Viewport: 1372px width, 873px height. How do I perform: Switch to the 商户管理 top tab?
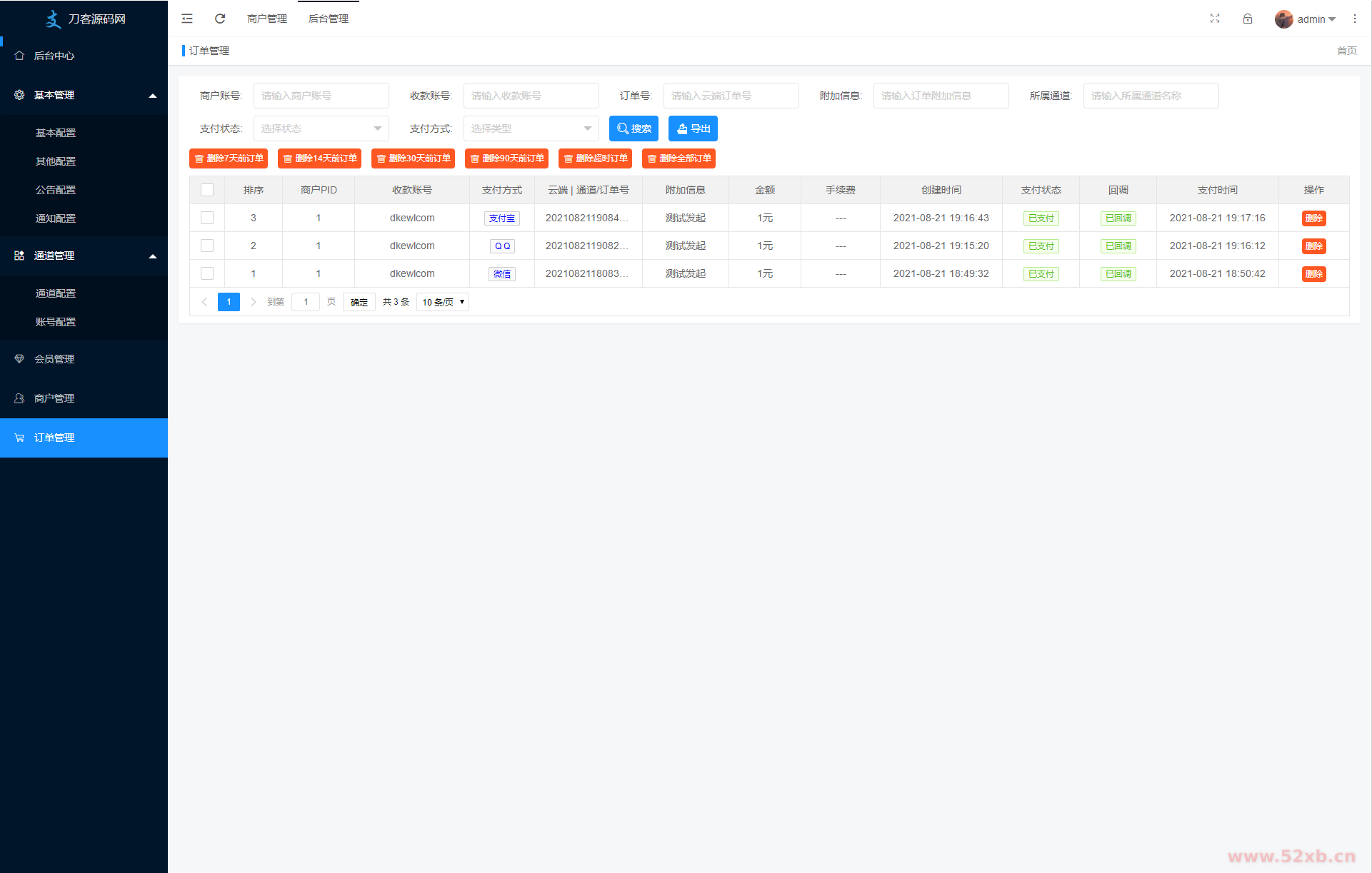[267, 19]
